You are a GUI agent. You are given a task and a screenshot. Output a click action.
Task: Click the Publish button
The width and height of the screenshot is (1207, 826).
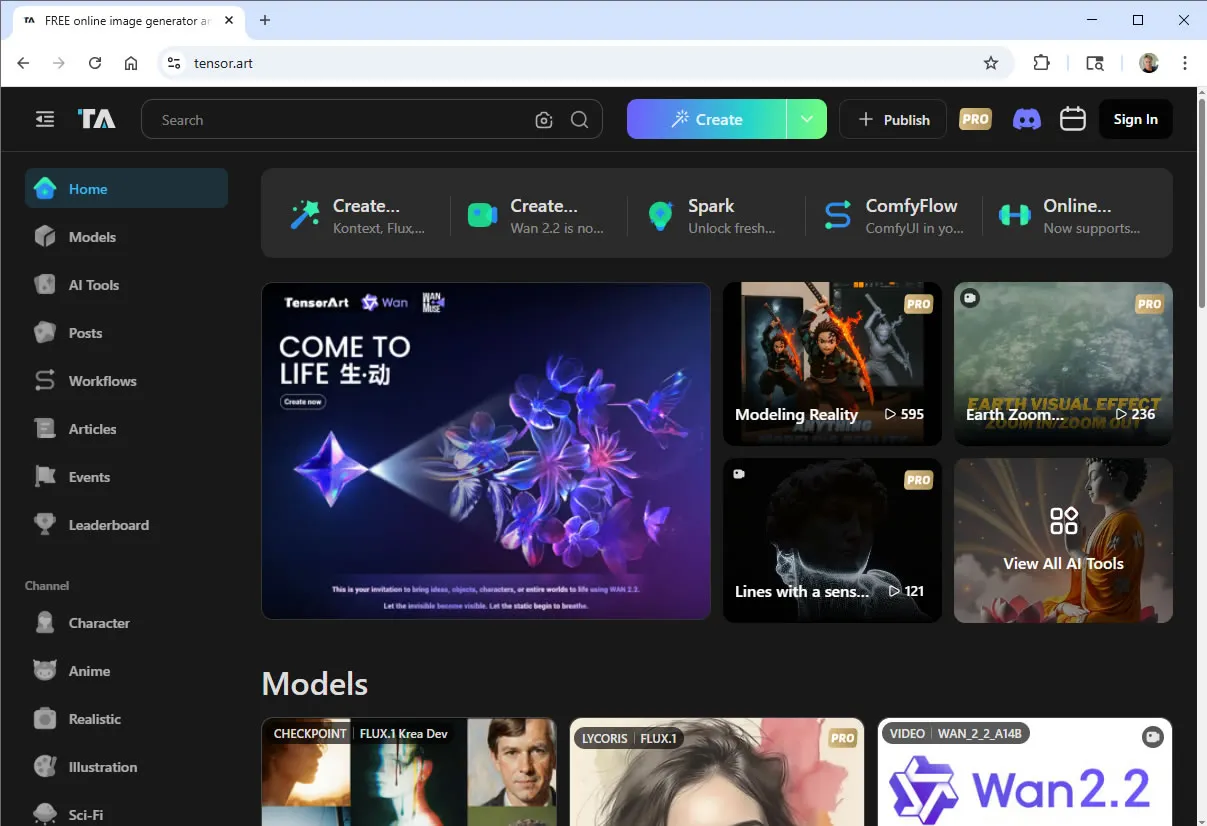893,119
